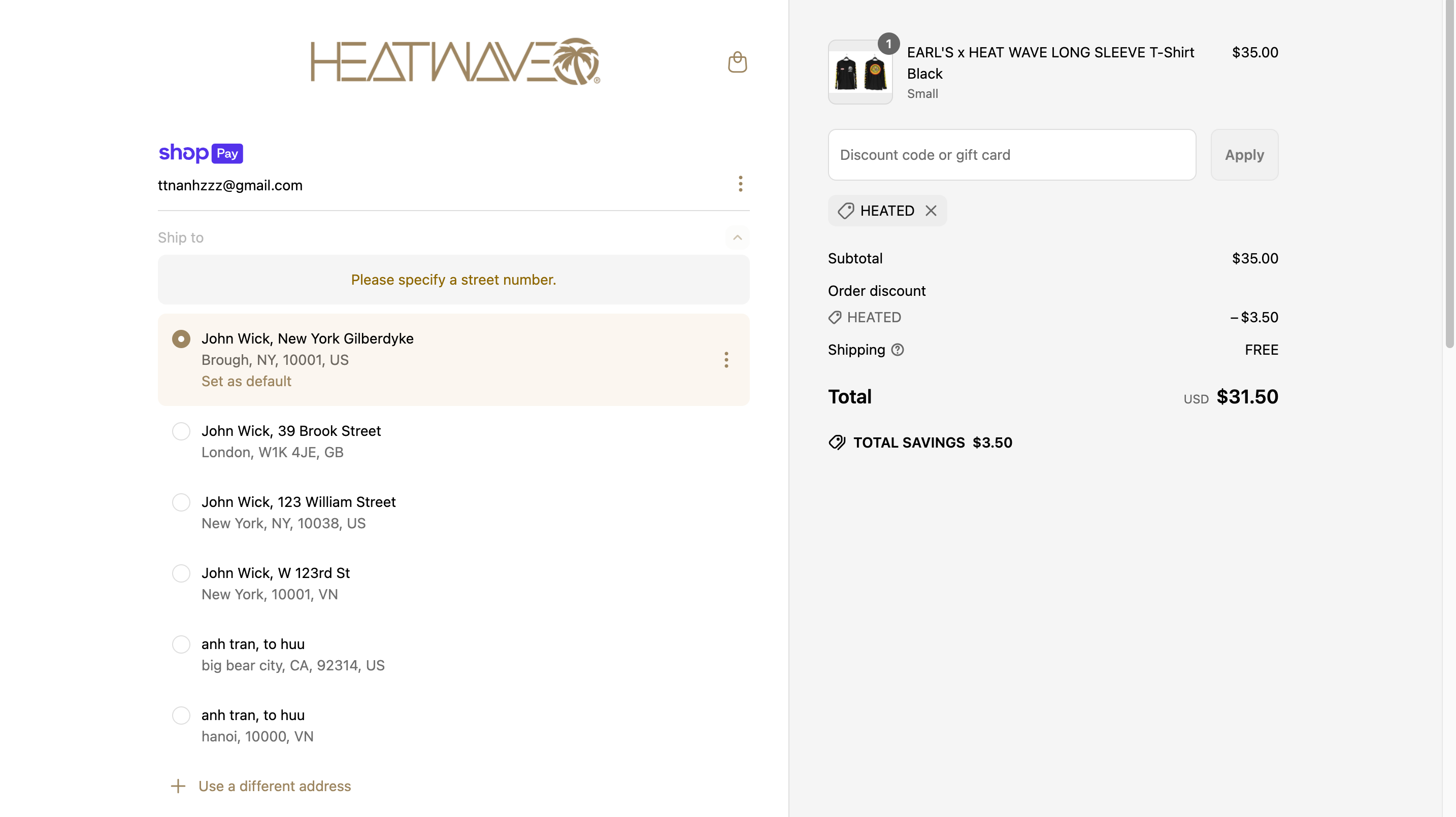Click the discount tag icon on the HEATED chip
The image size is (1456, 817).
pos(846,211)
